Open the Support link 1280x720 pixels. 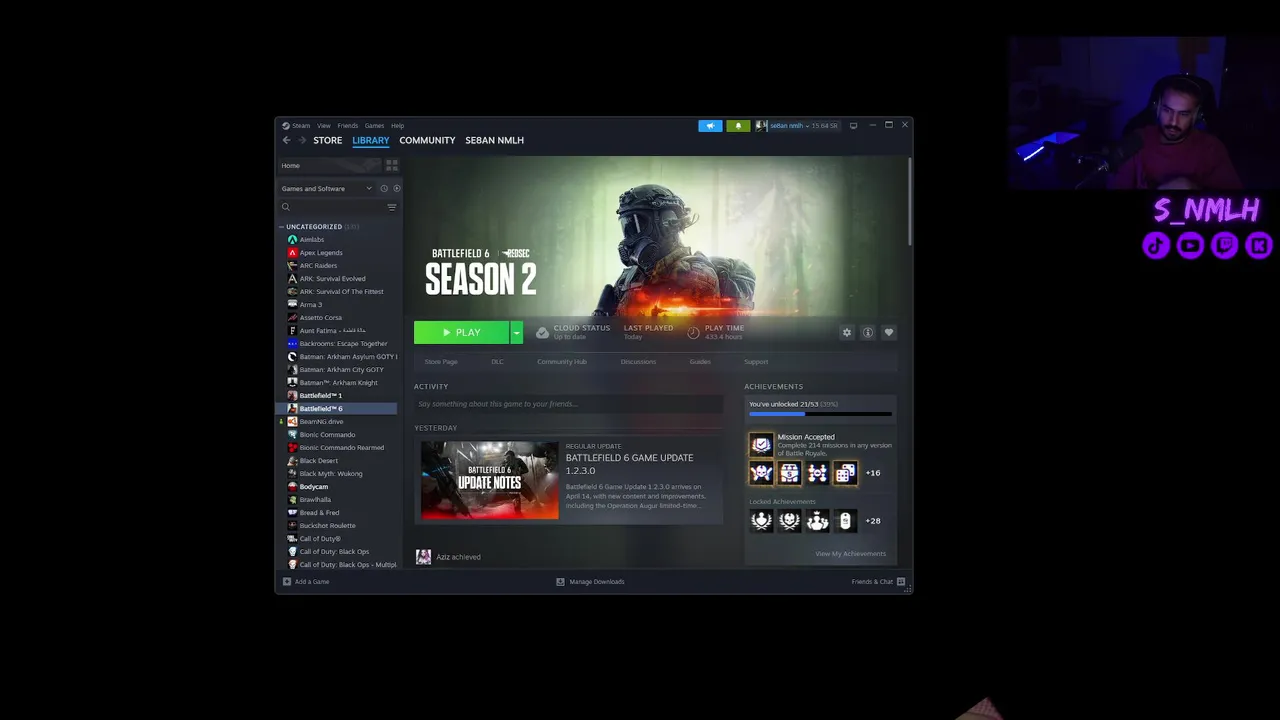point(756,362)
